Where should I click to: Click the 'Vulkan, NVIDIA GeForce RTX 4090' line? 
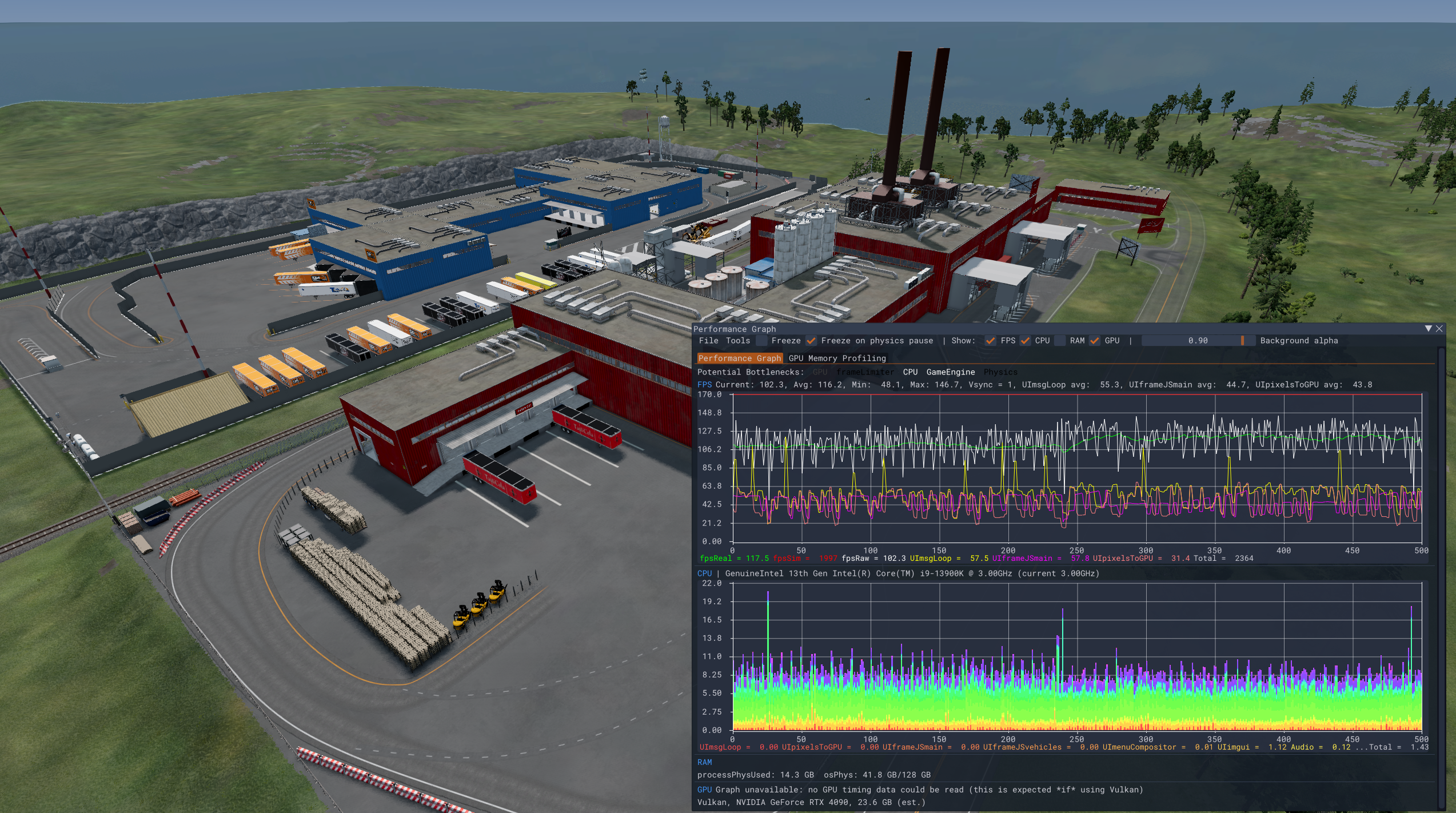click(811, 803)
